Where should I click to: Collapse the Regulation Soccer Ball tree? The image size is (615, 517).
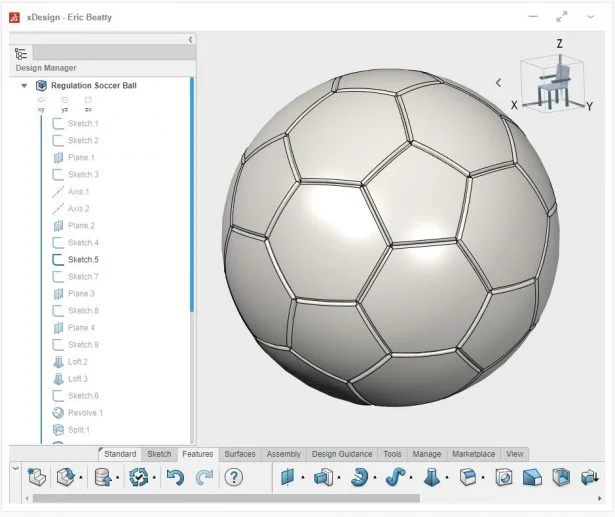click(x=24, y=86)
